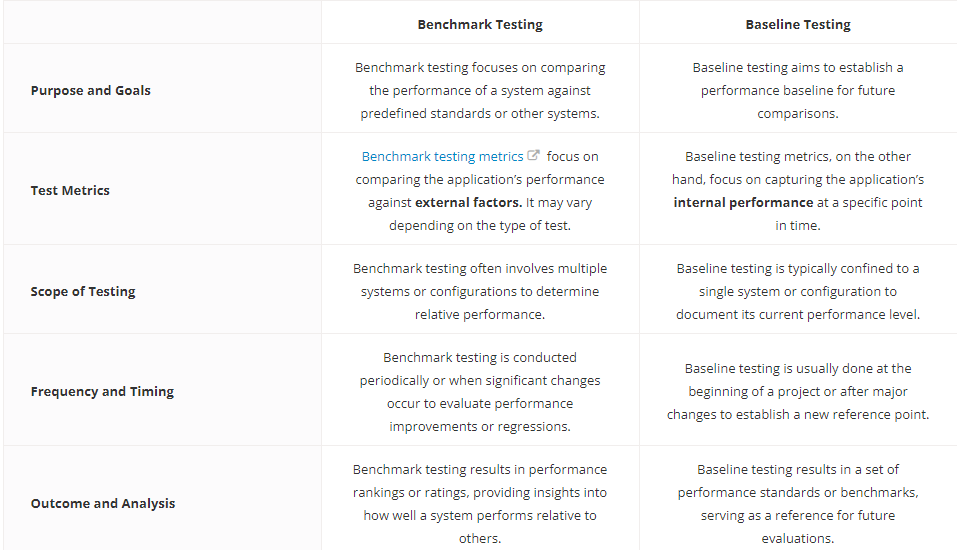Select the Scope of Testing row label
The image size is (957, 550).
pos(83,291)
